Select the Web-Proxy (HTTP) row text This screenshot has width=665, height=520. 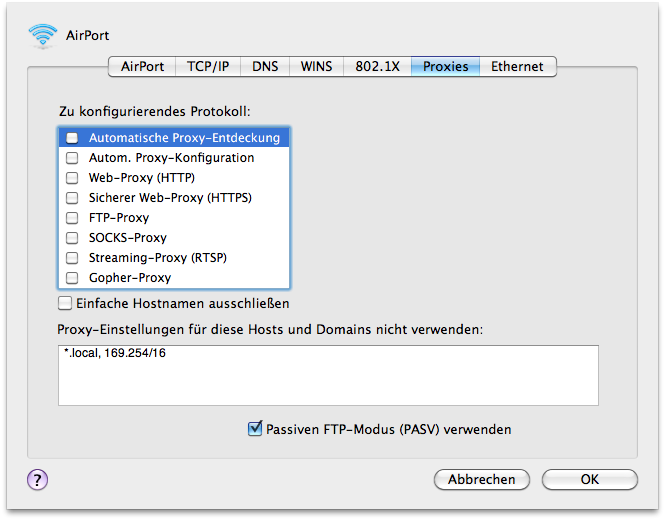[x=142, y=178]
